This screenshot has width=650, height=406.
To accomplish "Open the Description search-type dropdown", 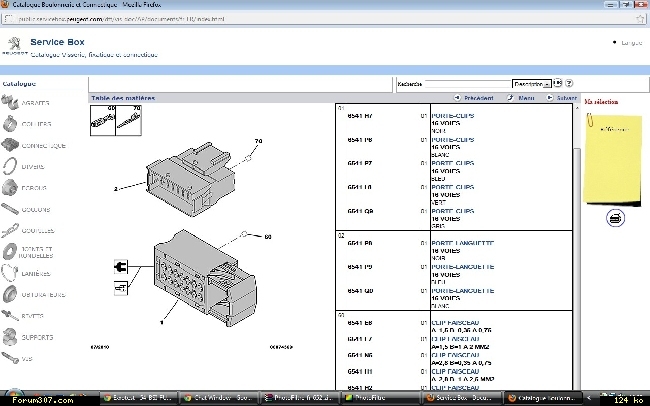I will pyautogui.click(x=532, y=84).
